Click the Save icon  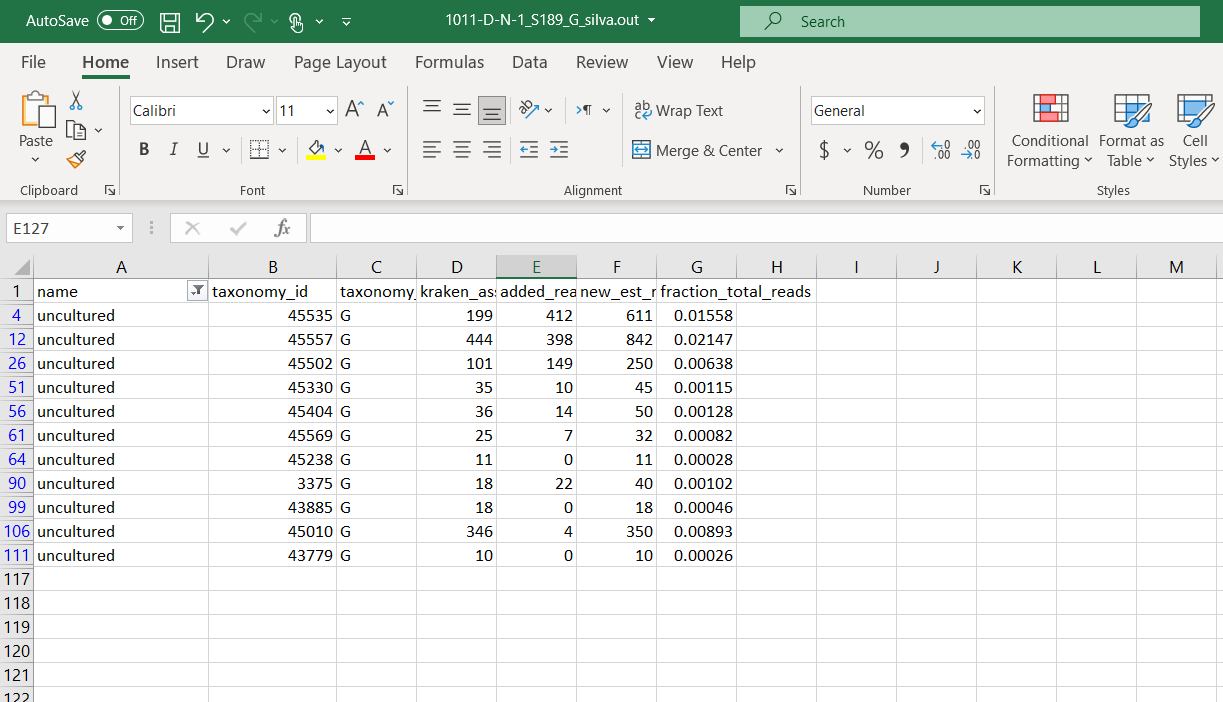[x=170, y=20]
